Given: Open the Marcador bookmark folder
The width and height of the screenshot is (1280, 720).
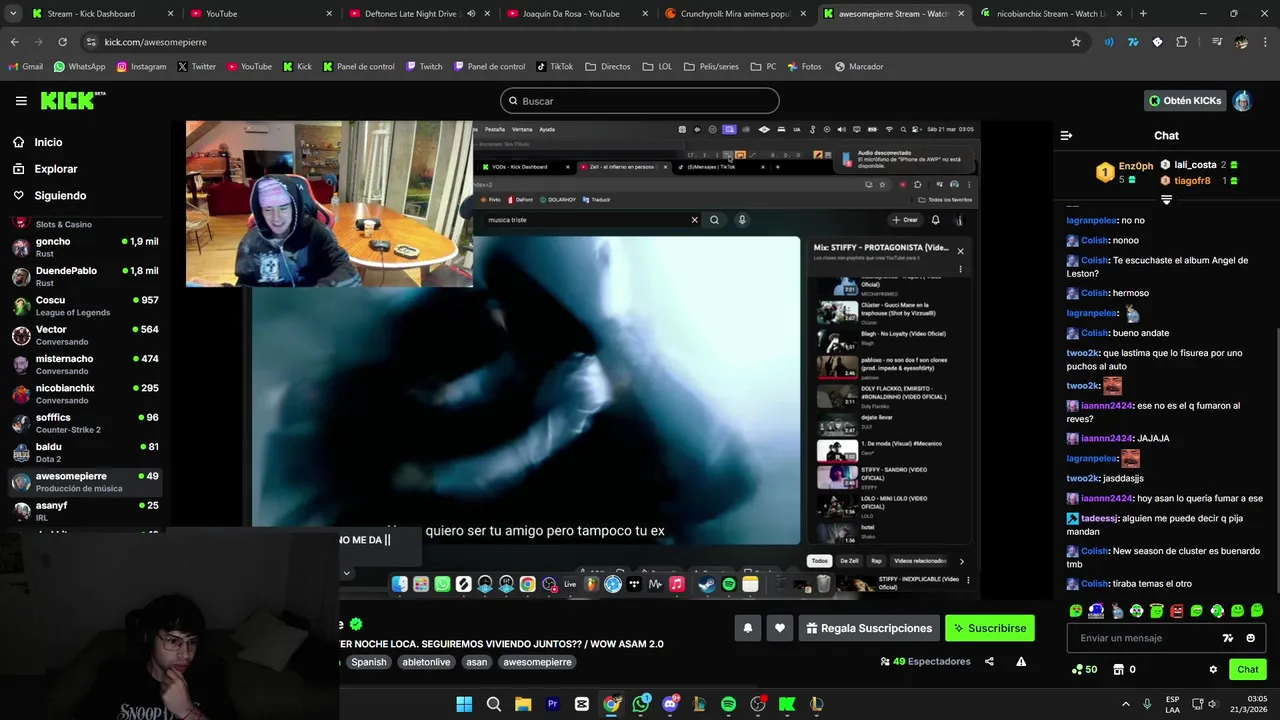Looking at the screenshot, I should tap(859, 67).
